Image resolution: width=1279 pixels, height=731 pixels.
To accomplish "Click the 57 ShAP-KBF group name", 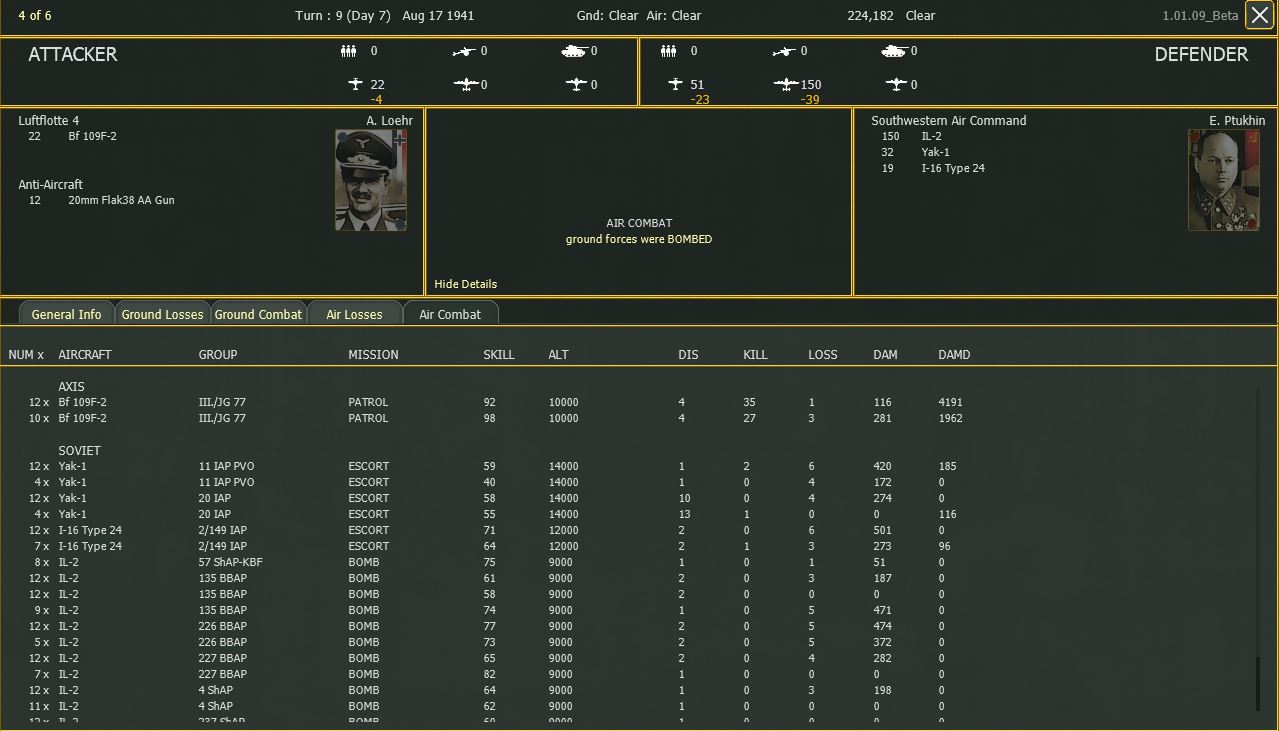I will [x=232, y=562].
